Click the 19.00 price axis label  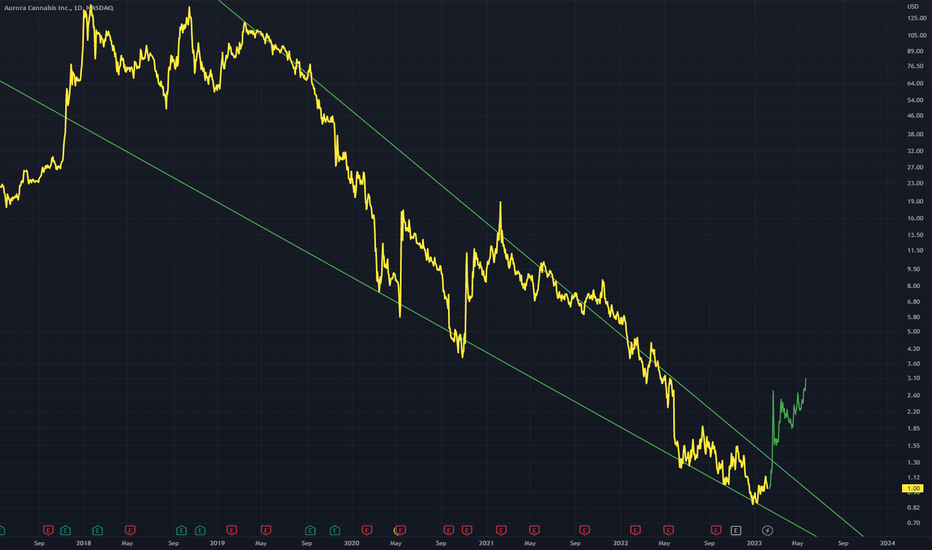click(916, 202)
